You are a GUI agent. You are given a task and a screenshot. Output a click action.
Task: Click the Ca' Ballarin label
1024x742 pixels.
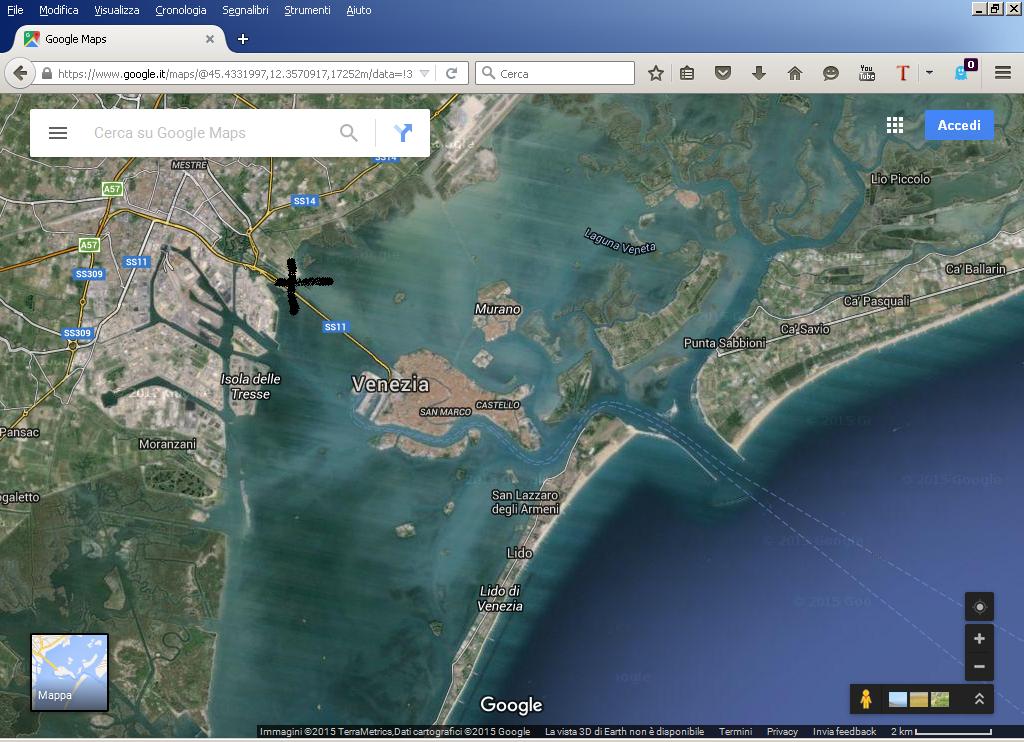[976, 269]
